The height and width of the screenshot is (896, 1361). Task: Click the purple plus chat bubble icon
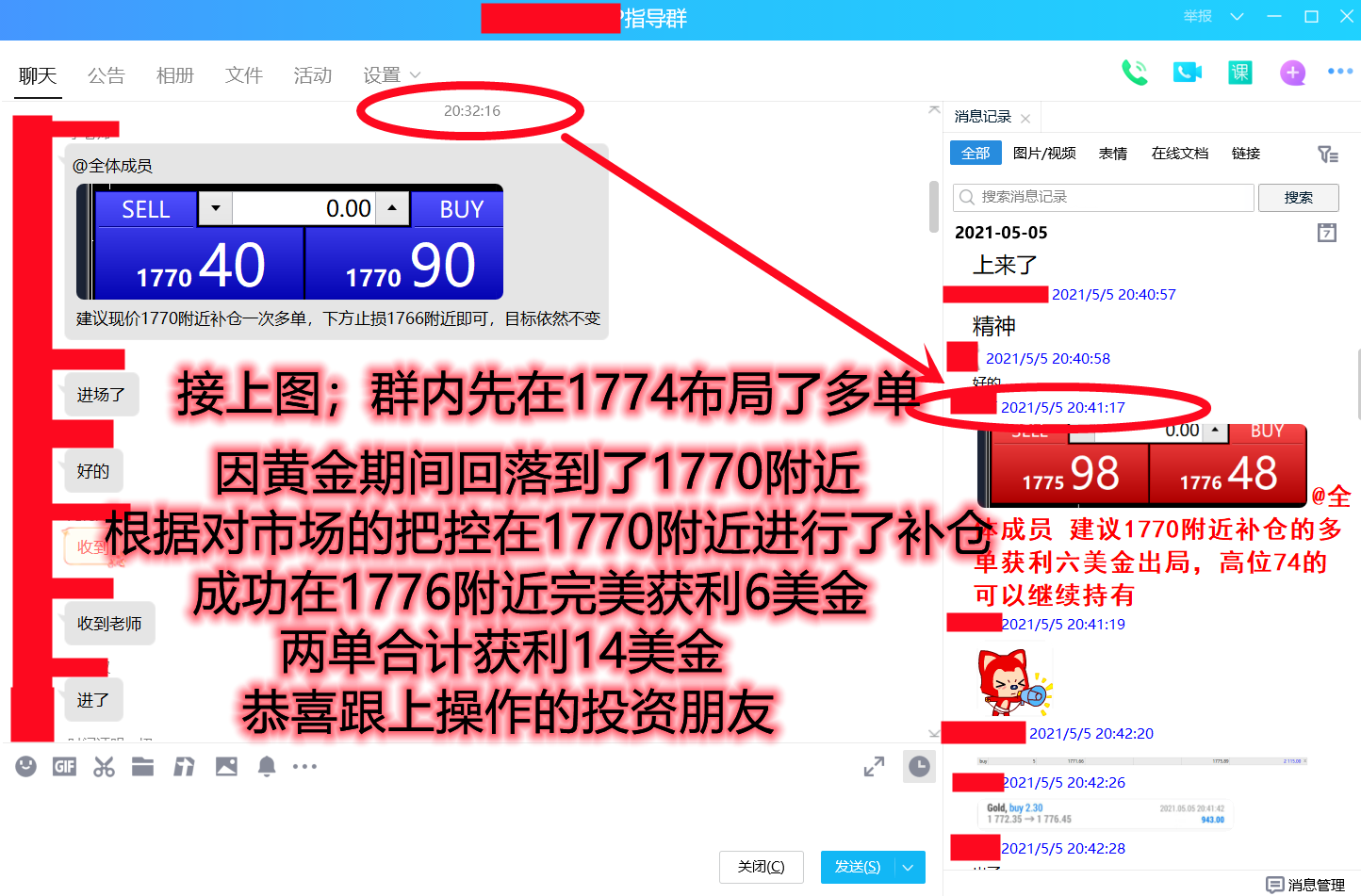(x=1292, y=73)
